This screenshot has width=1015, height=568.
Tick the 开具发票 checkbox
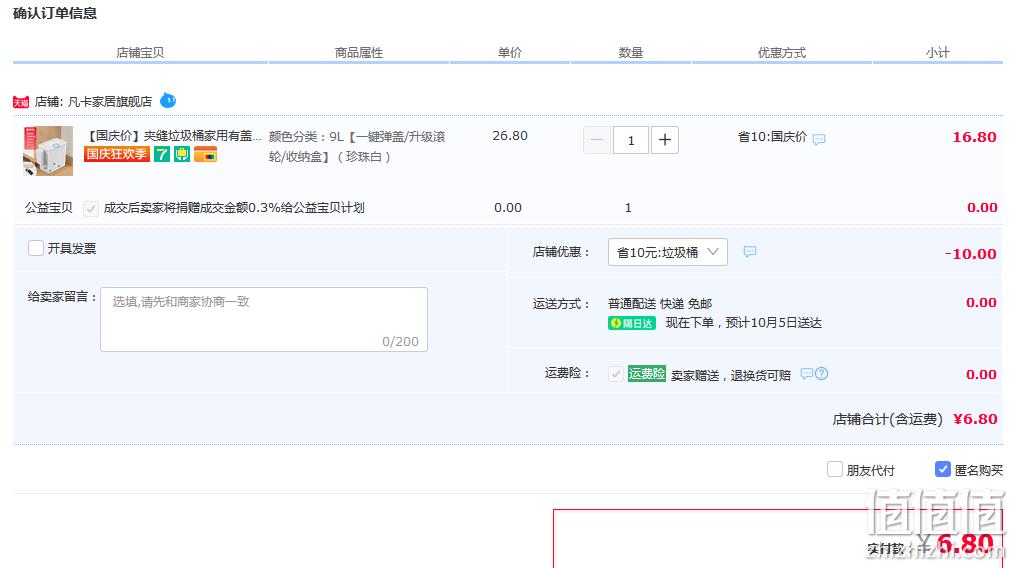click(36, 248)
